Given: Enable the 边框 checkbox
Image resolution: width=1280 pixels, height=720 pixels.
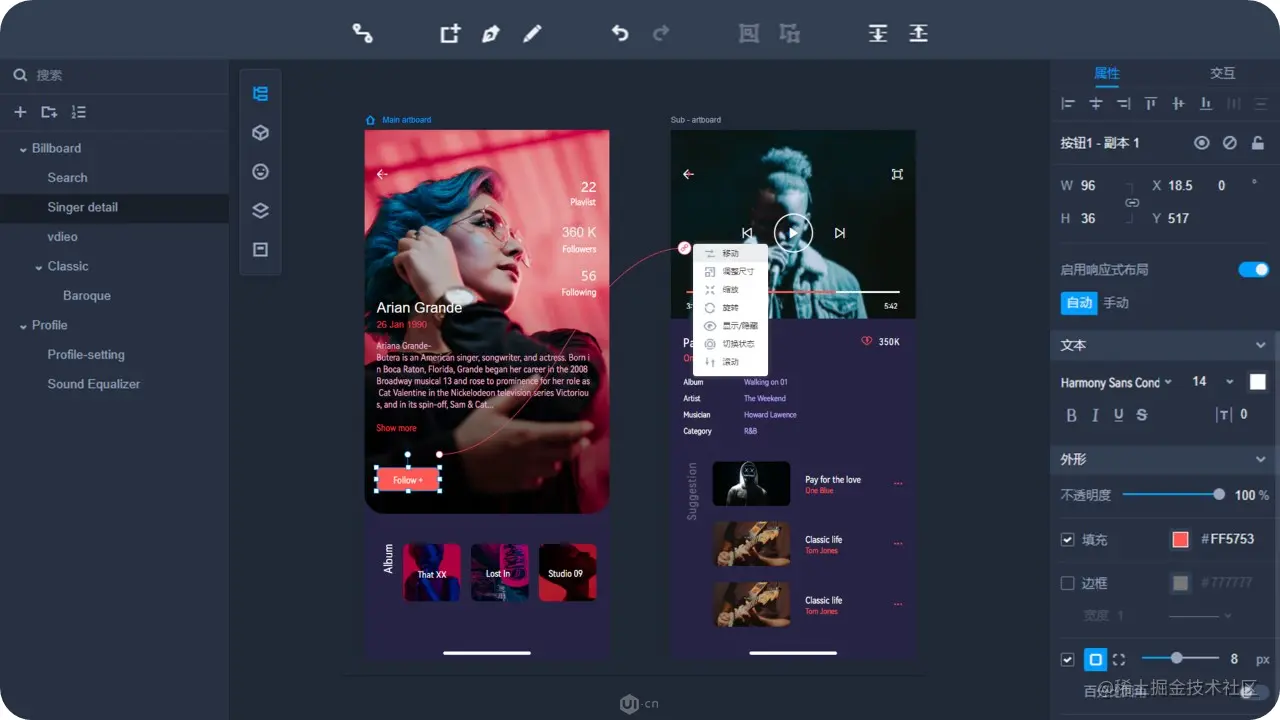Looking at the screenshot, I should (x=1067, y=583).
